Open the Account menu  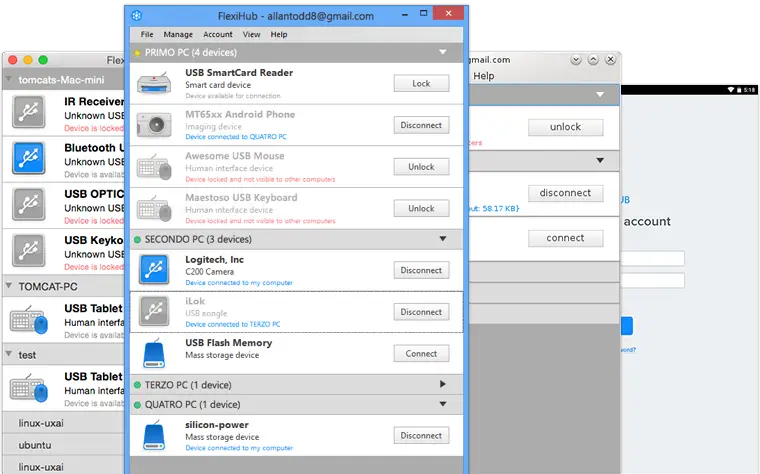coord(218,34)
